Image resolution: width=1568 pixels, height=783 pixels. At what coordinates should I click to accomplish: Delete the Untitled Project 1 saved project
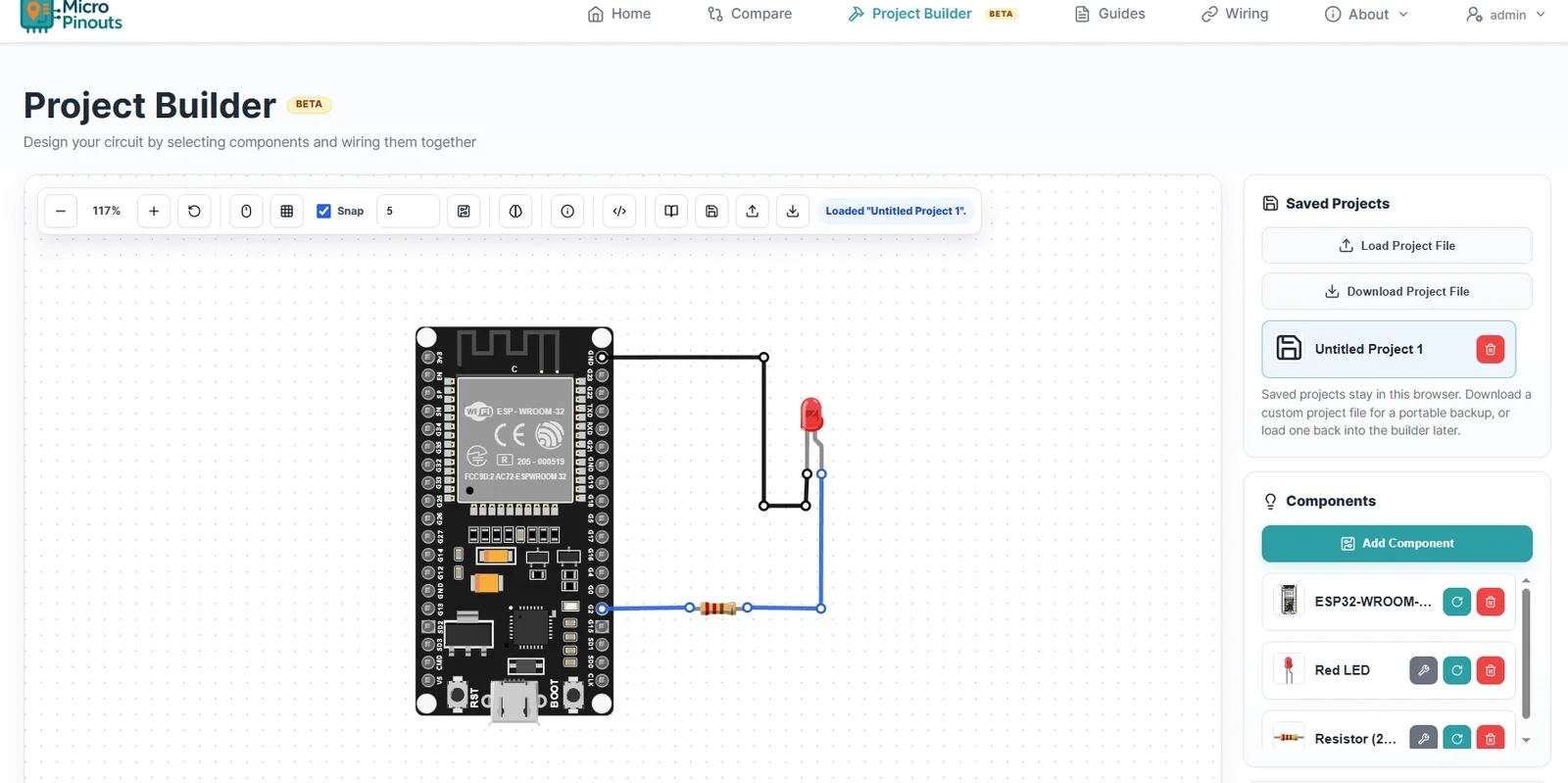tap(1490, 349)
